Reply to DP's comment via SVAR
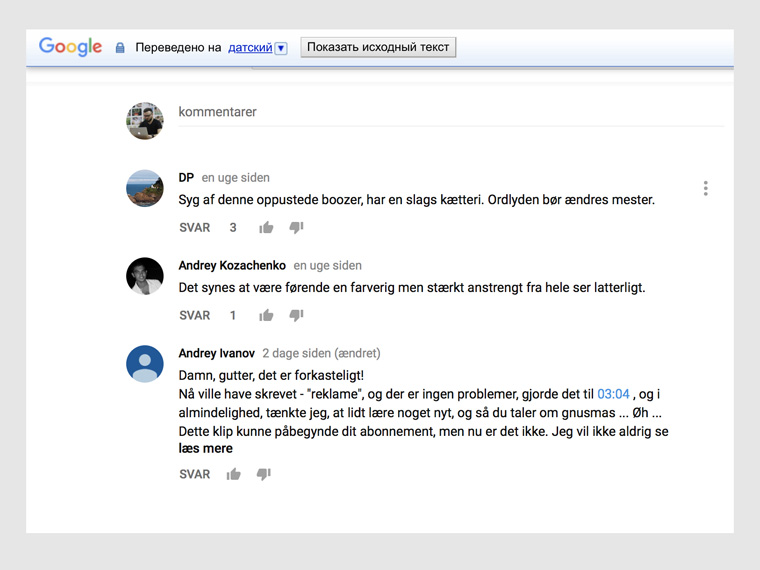Viewport: 760px width, 570px height. coord(194,228)
